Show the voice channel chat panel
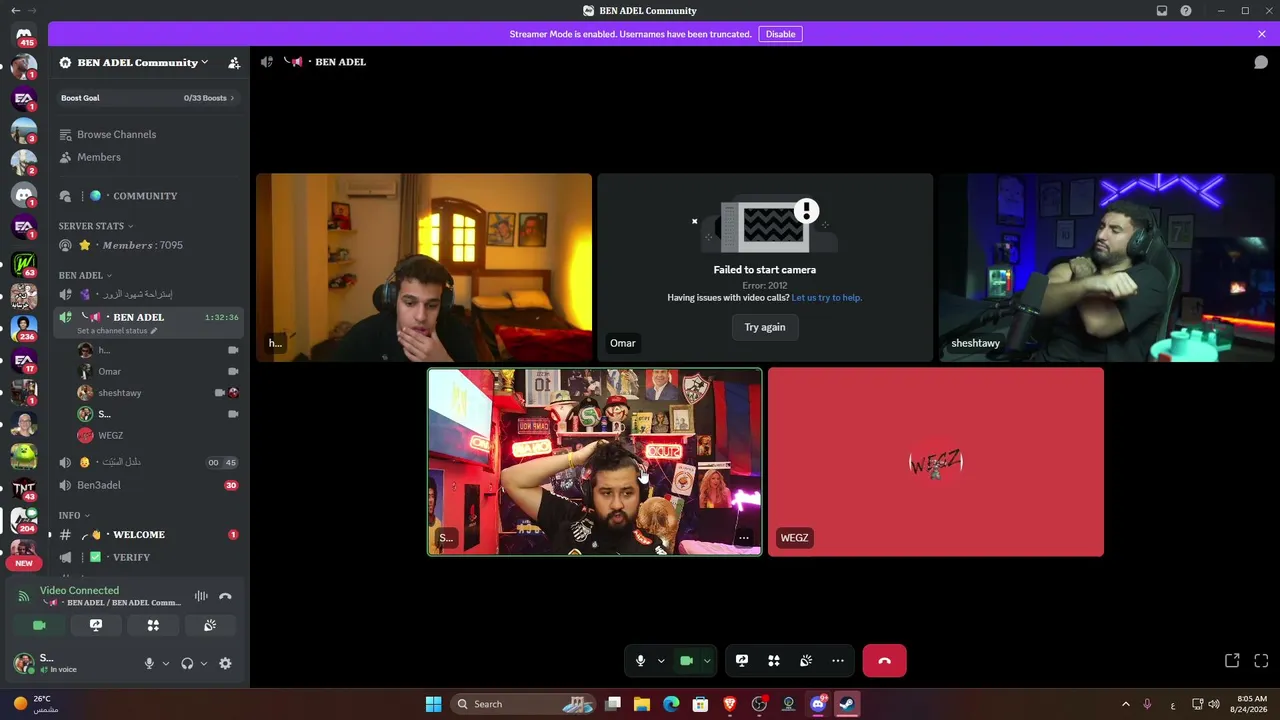Viewport: 1280px width, 720px height. [1261, 62]
